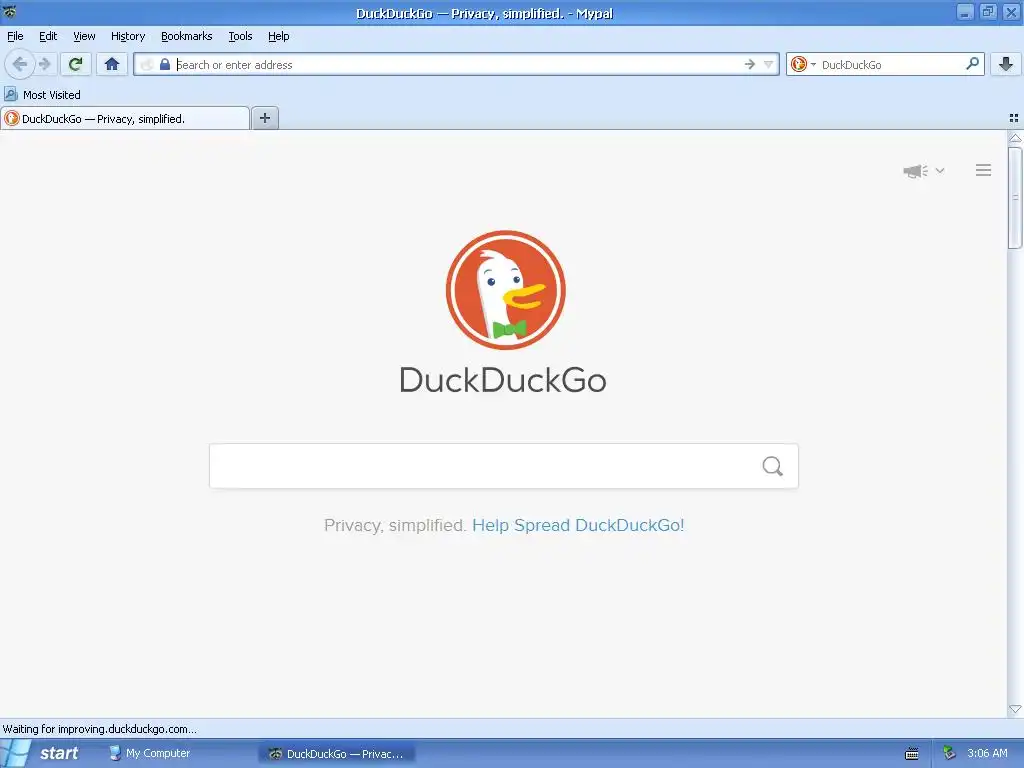Expand the chevron beside the megaphone
1024x768 pixels.
click(x=940, y=170)
